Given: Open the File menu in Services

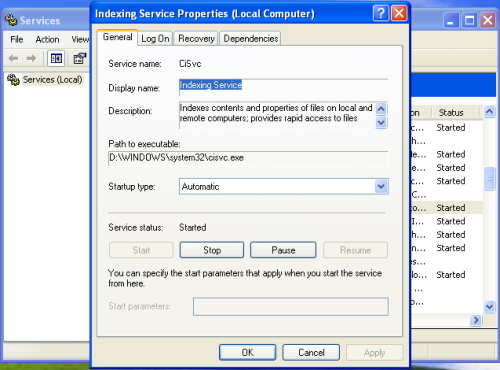Looking at the screenshot, I should 17,39.
